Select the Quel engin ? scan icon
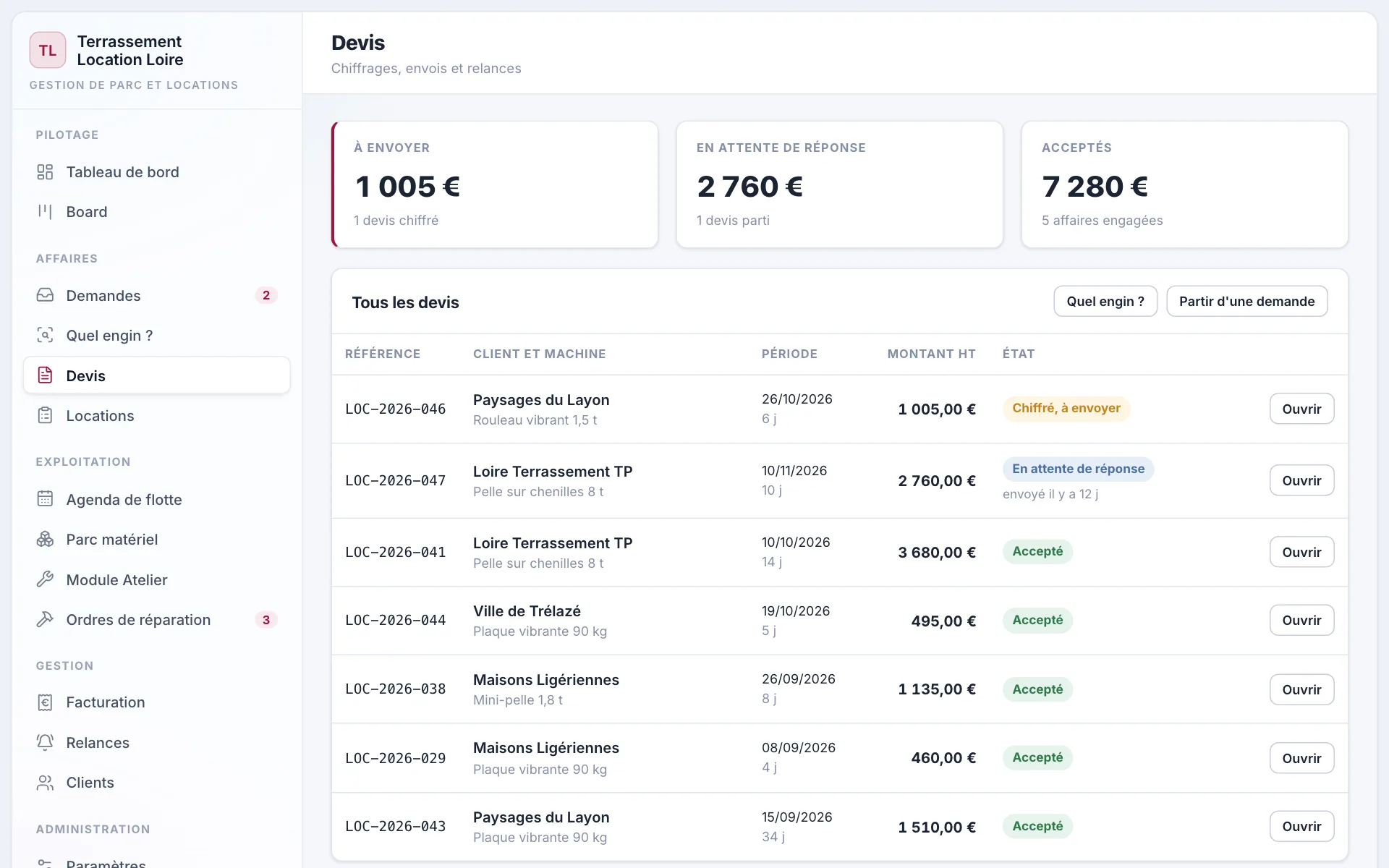 [x=45, y=335]
